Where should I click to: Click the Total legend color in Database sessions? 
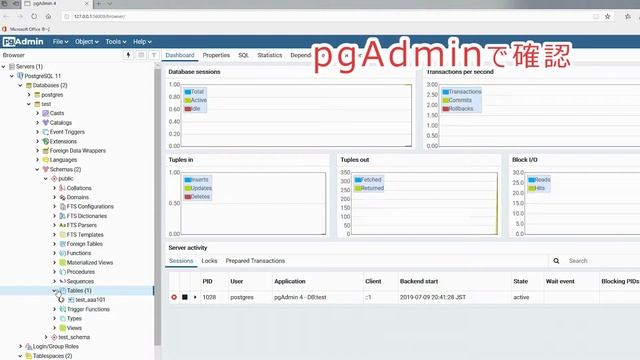(188, 92)
